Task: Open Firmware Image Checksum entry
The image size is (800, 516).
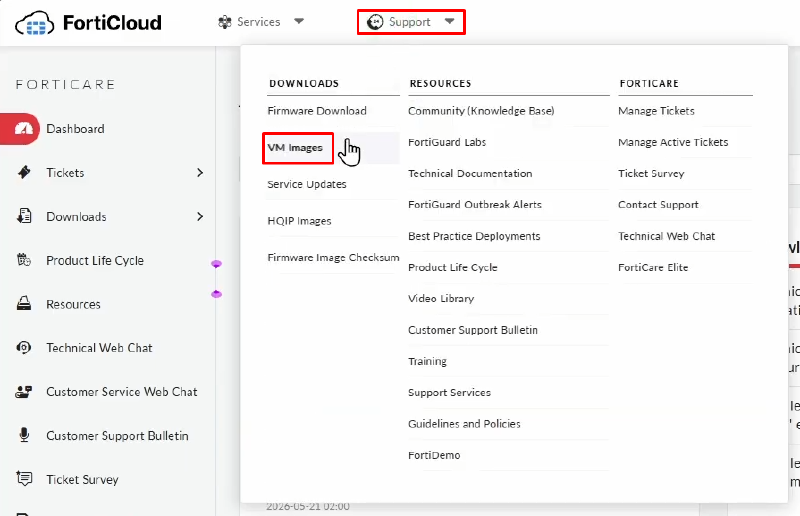Action: pyautogui.click(x=333, y=258)
